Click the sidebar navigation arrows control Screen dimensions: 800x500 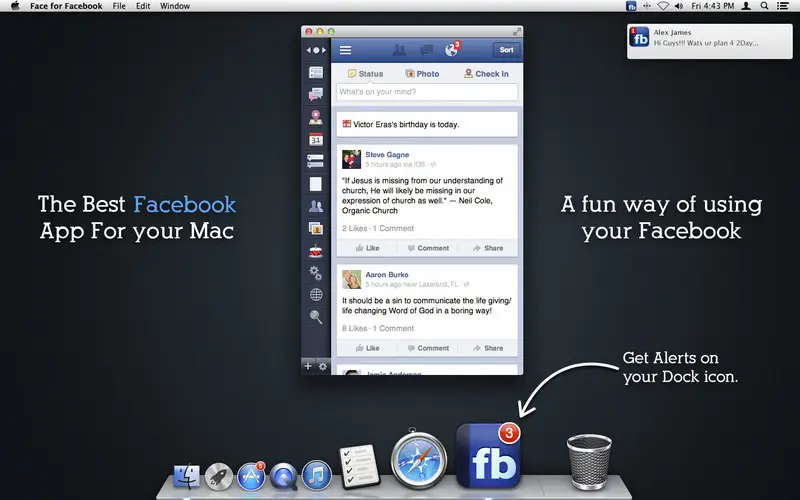point(316,50)
